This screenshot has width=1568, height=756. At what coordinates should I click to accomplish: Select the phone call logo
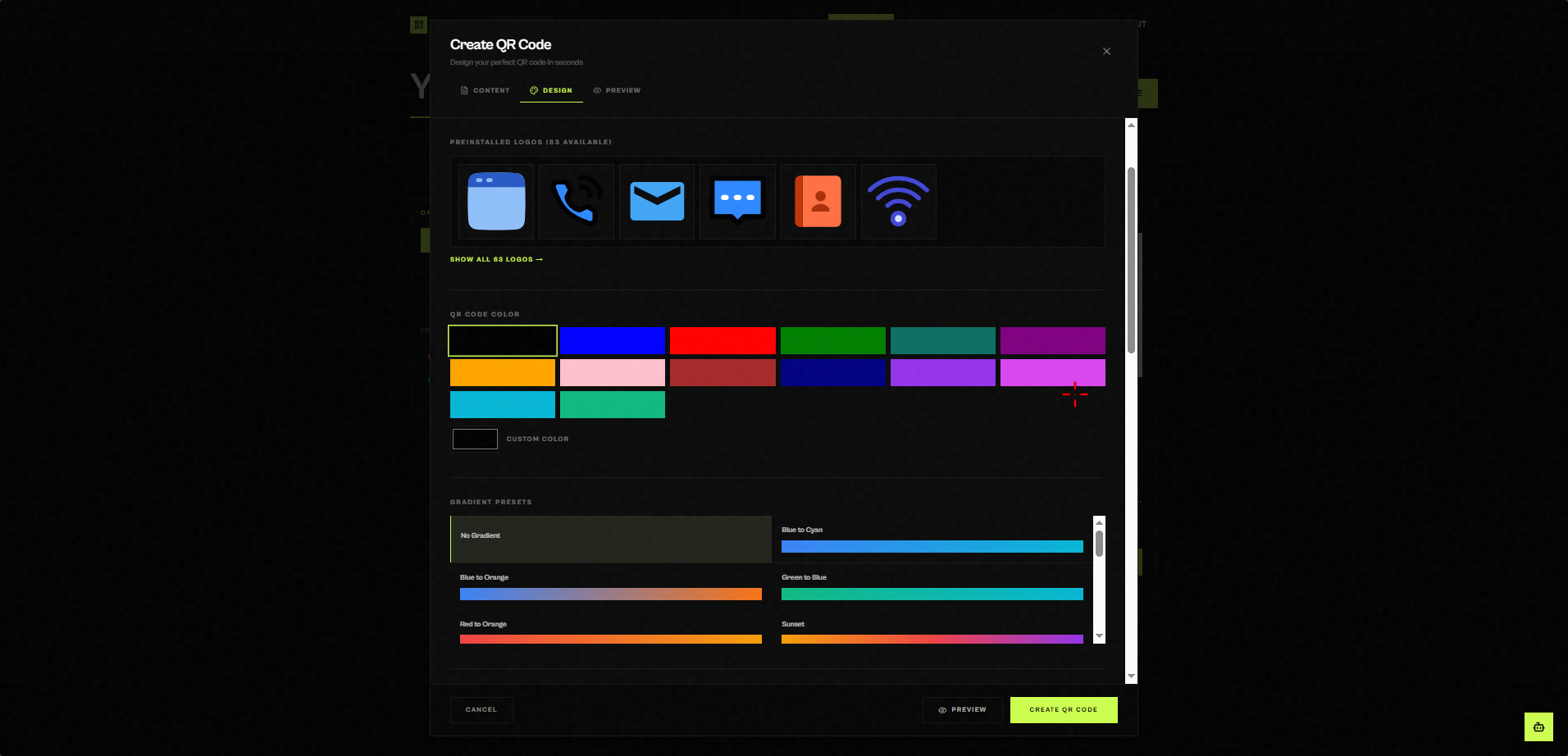click(576, 202)
